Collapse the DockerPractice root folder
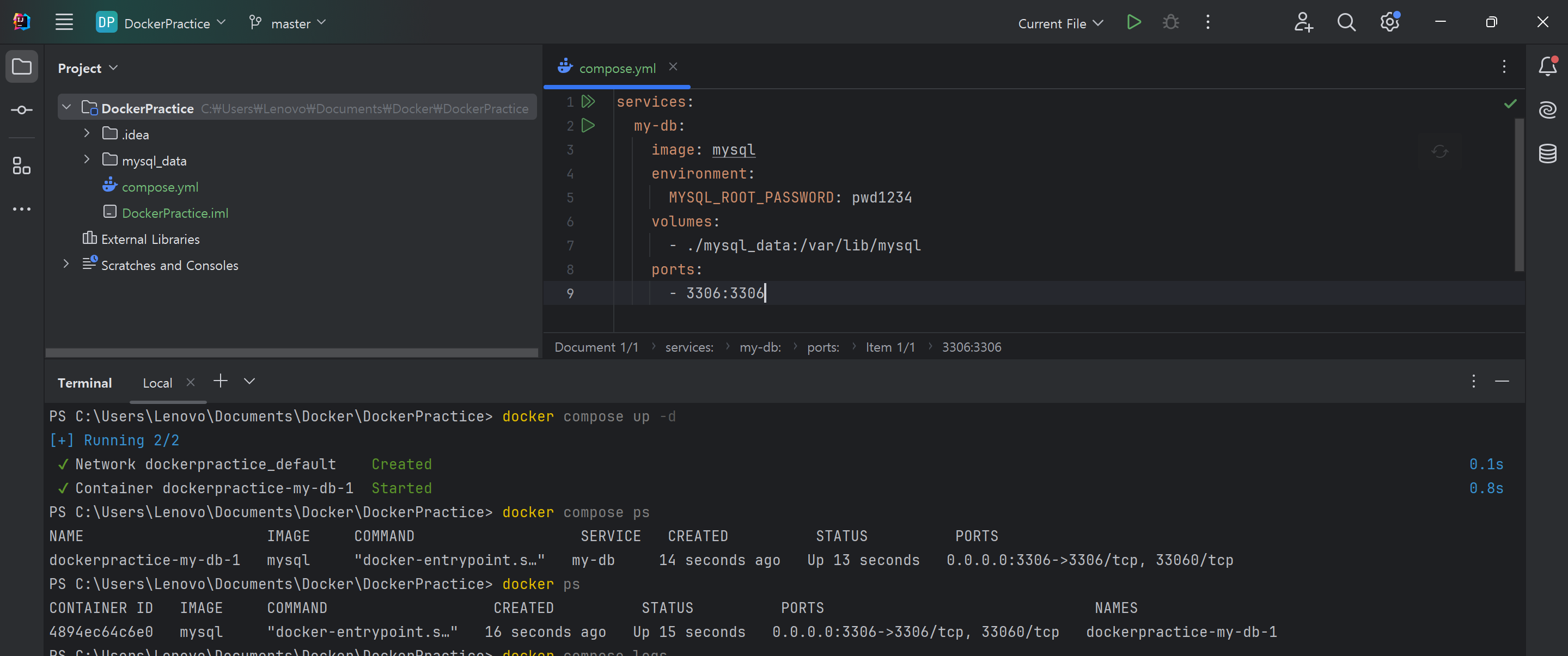This screenshot has width=1568, height=656. (67, 108)
